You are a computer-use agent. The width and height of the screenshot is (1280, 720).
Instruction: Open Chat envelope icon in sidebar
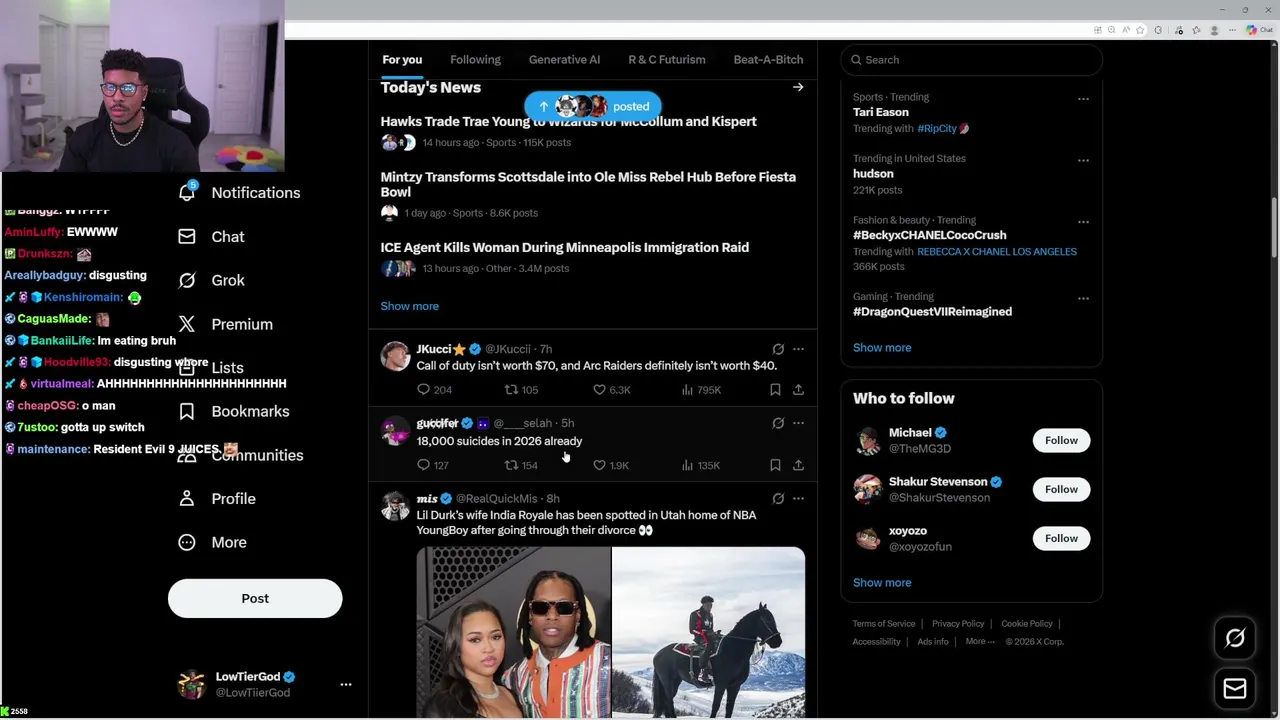tap(187, 237)
